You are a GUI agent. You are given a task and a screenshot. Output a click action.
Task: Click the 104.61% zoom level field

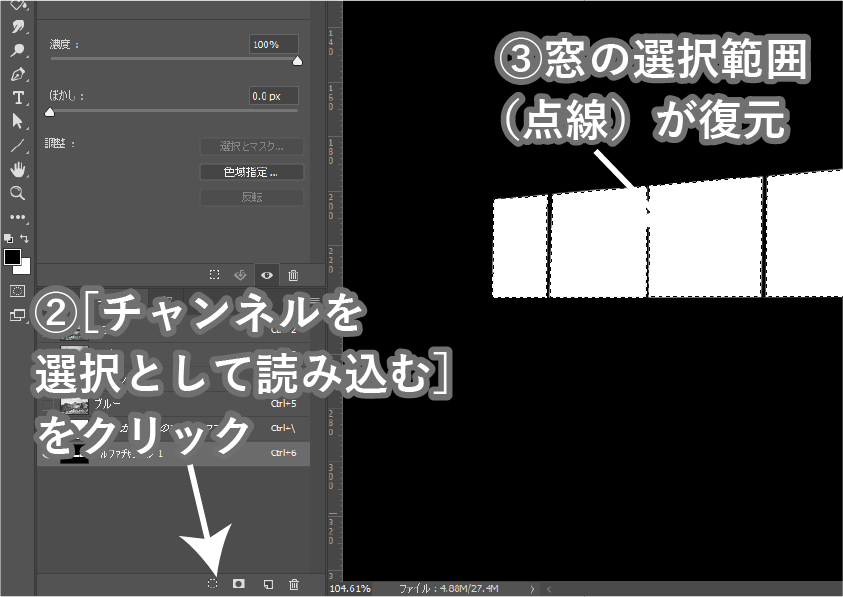pos(350,588)
